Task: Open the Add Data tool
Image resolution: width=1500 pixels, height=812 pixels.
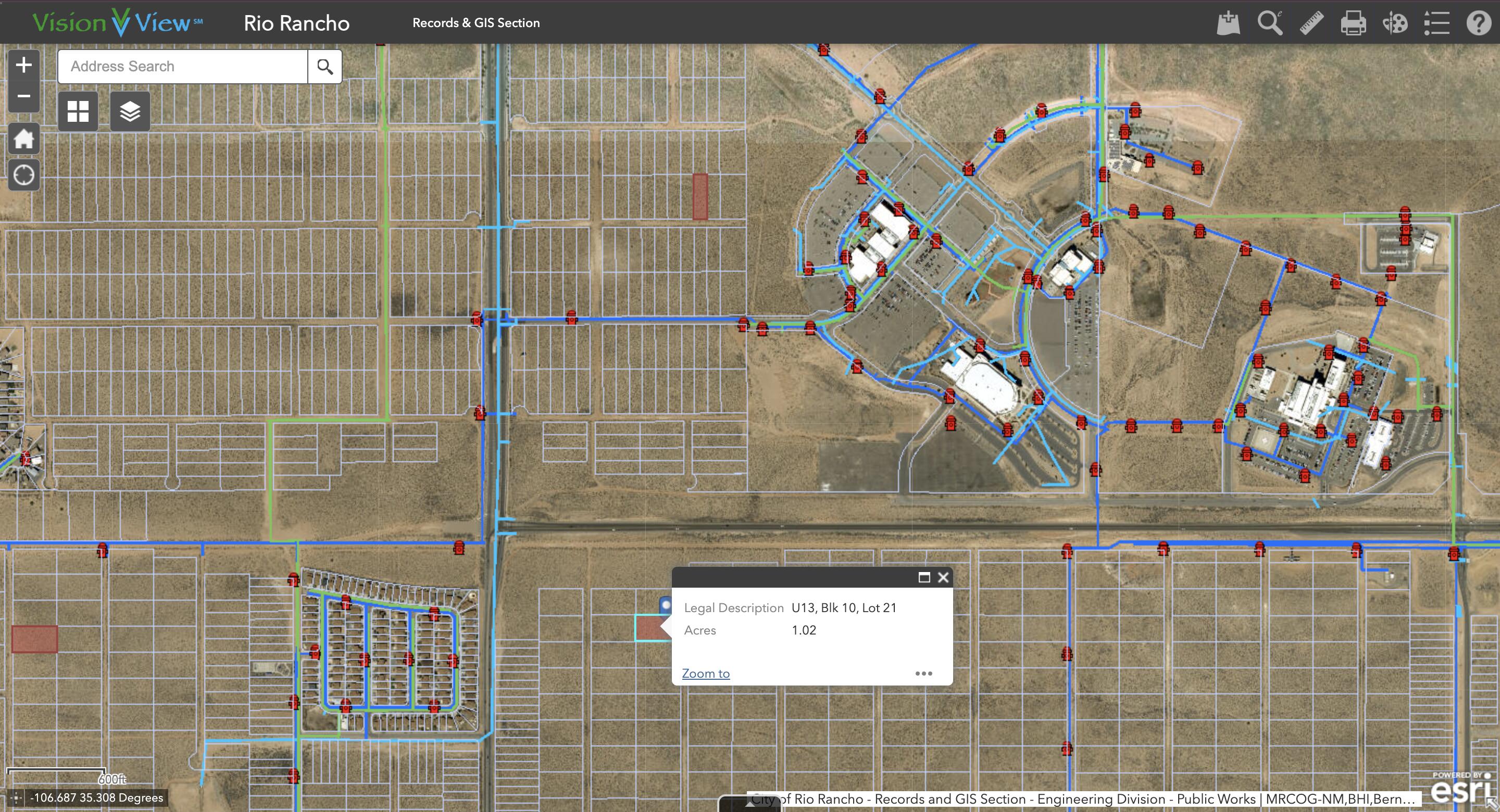Action: point(1228,23)
